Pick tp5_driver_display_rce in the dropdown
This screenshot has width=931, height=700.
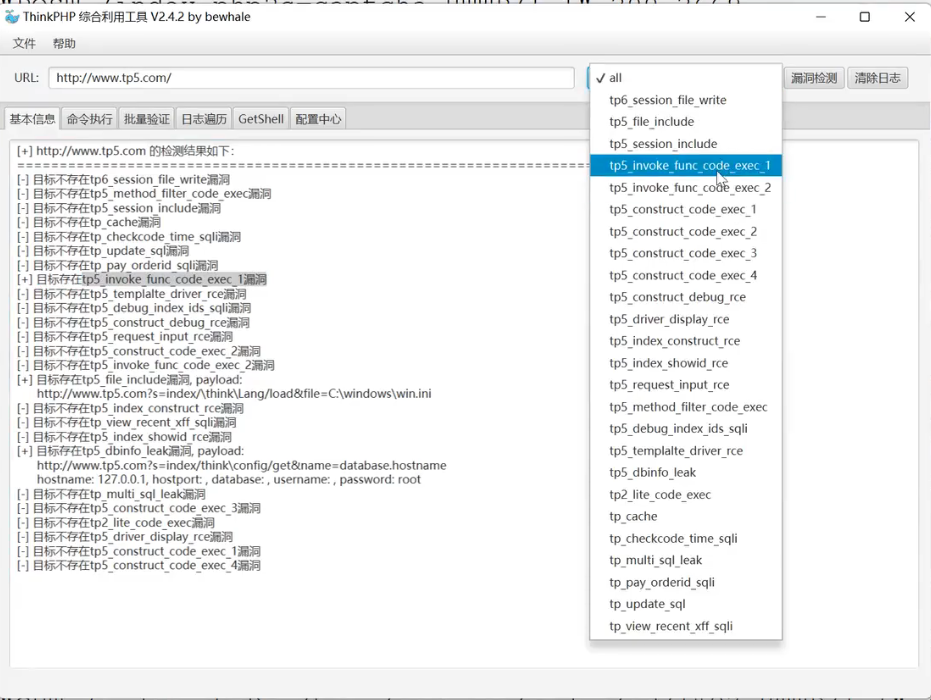coord(686,319)
